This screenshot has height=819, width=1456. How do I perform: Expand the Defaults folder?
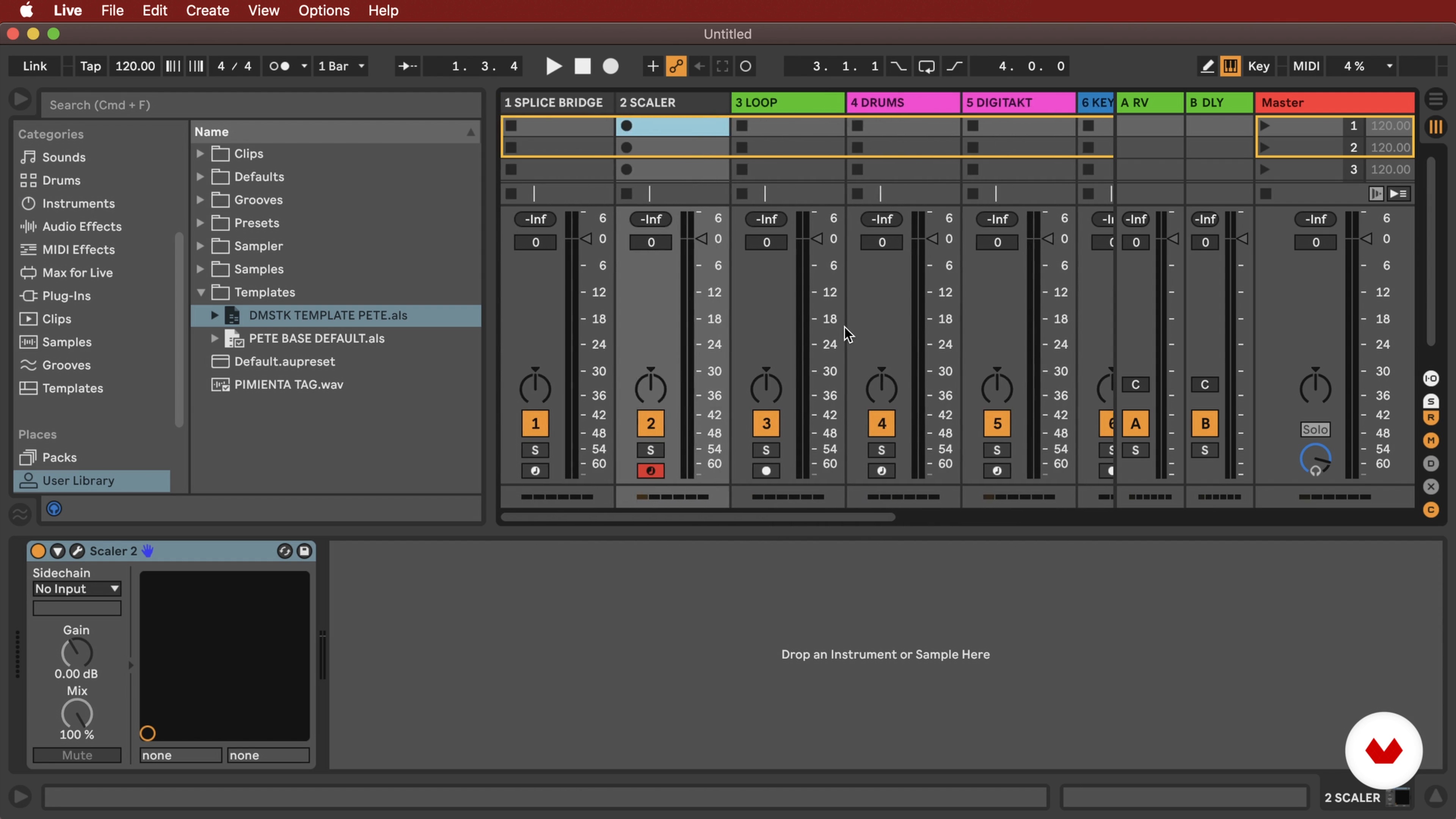point(200,177)
